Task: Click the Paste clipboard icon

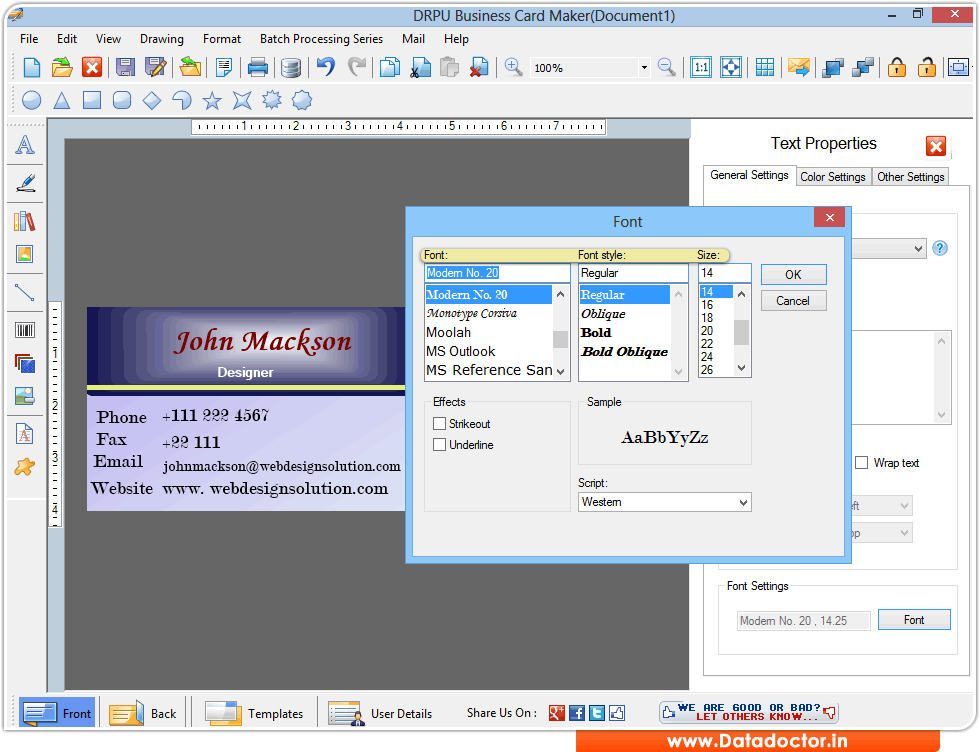Action: (x=449, y=67)
